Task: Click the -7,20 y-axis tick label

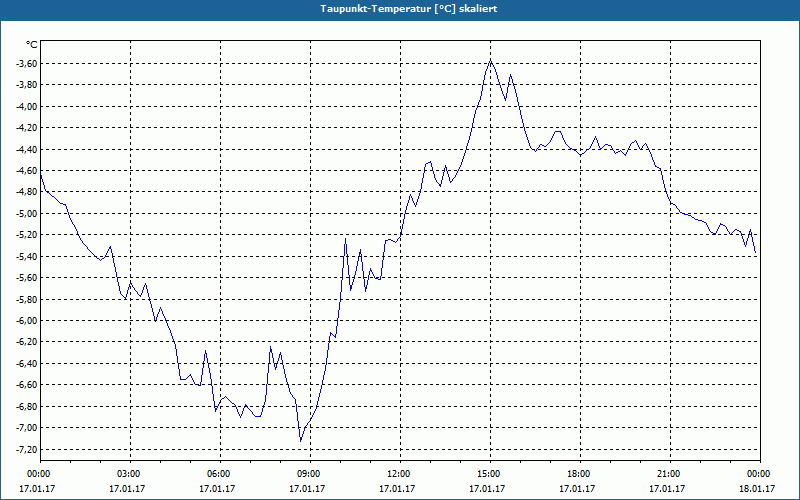Action: (27, 449)
